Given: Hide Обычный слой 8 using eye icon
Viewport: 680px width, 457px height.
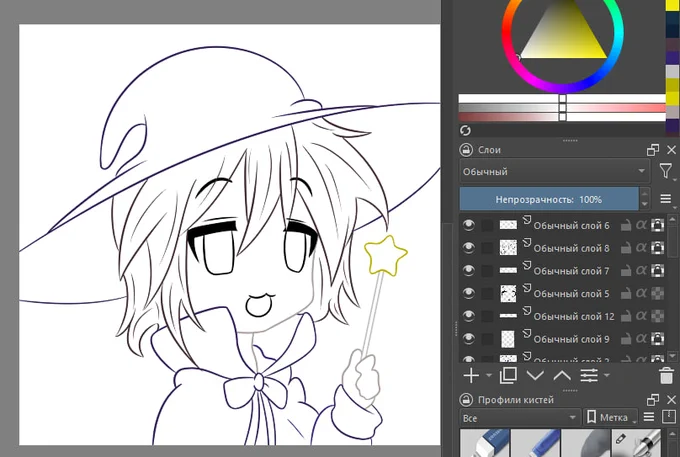Looking at the screenshot, I should pos(468,248).
